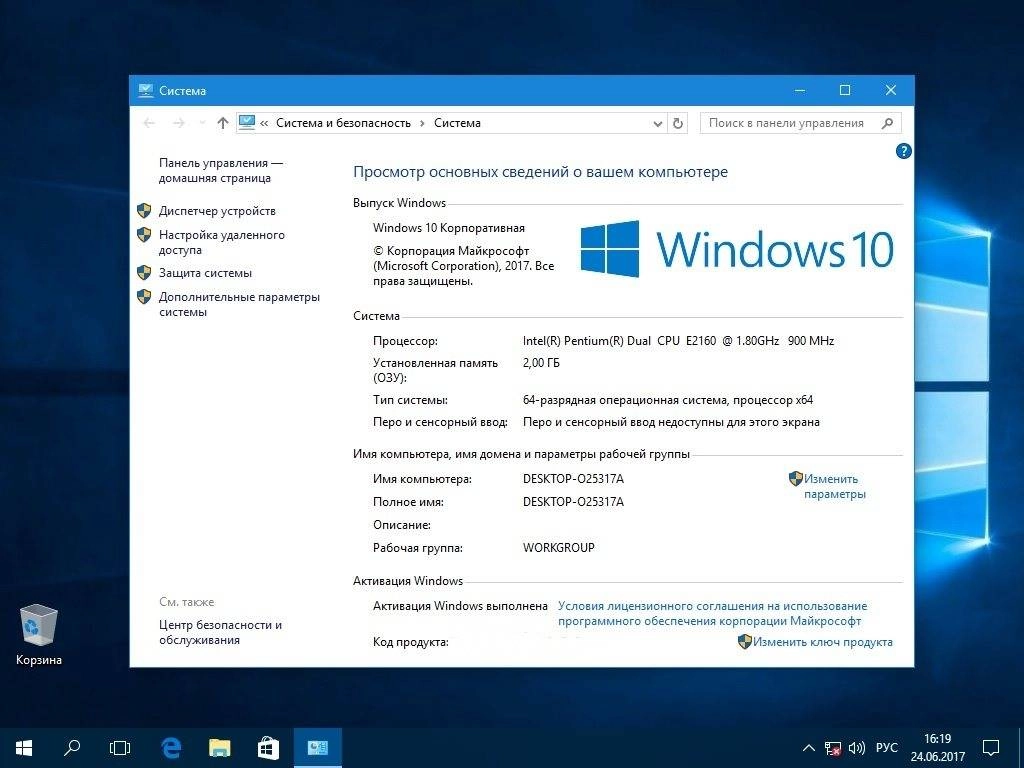The width and height of the screenshot is (1024, 768).
Task: Click shield icon beside 'Диспетчер устройств'
Action: pyautogui.click(x=144, y=210)
